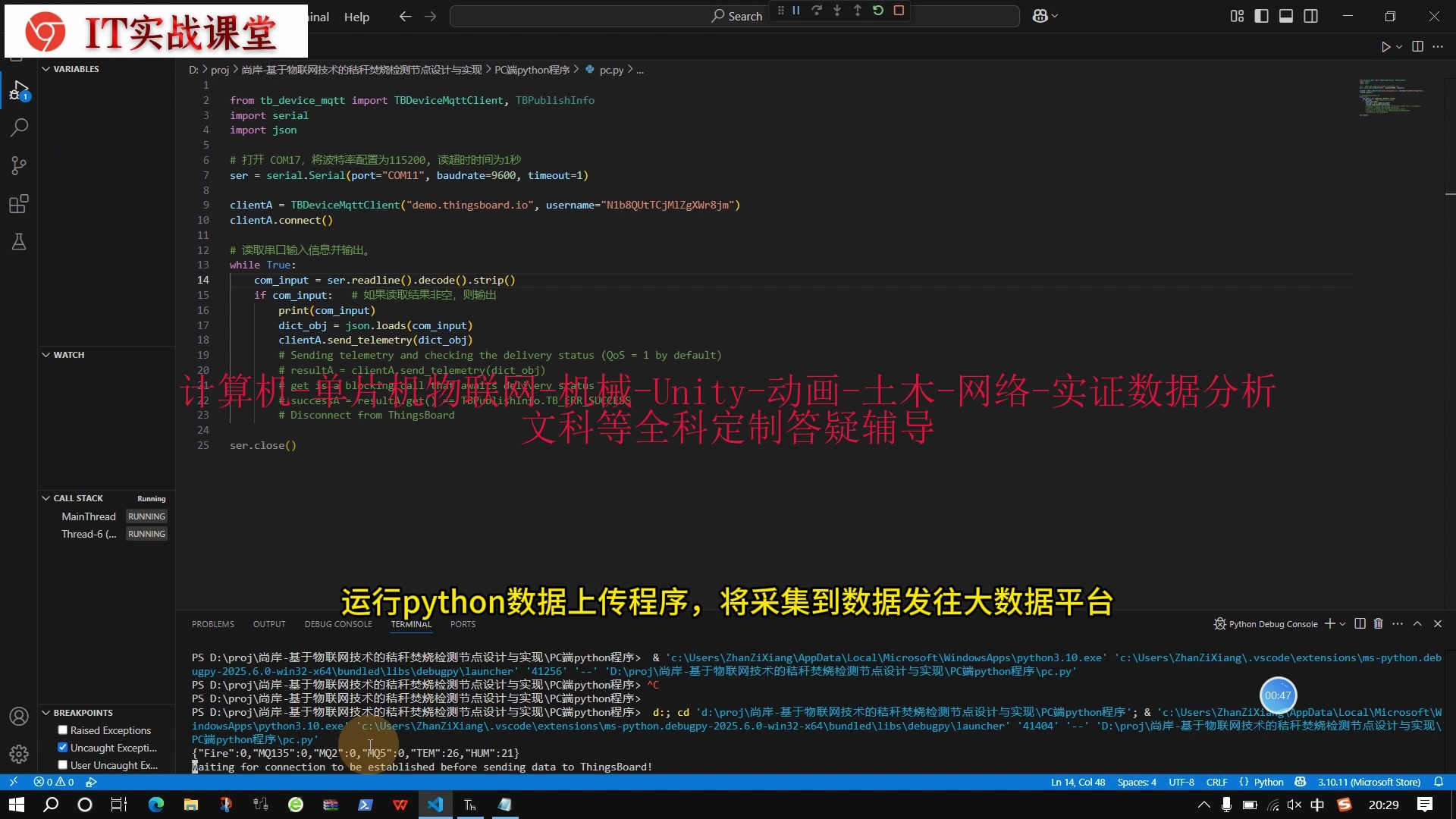Screen dimensions: 1456x819
Task: Click the CRLF line ending indicator
Action: pos(1216,782)
